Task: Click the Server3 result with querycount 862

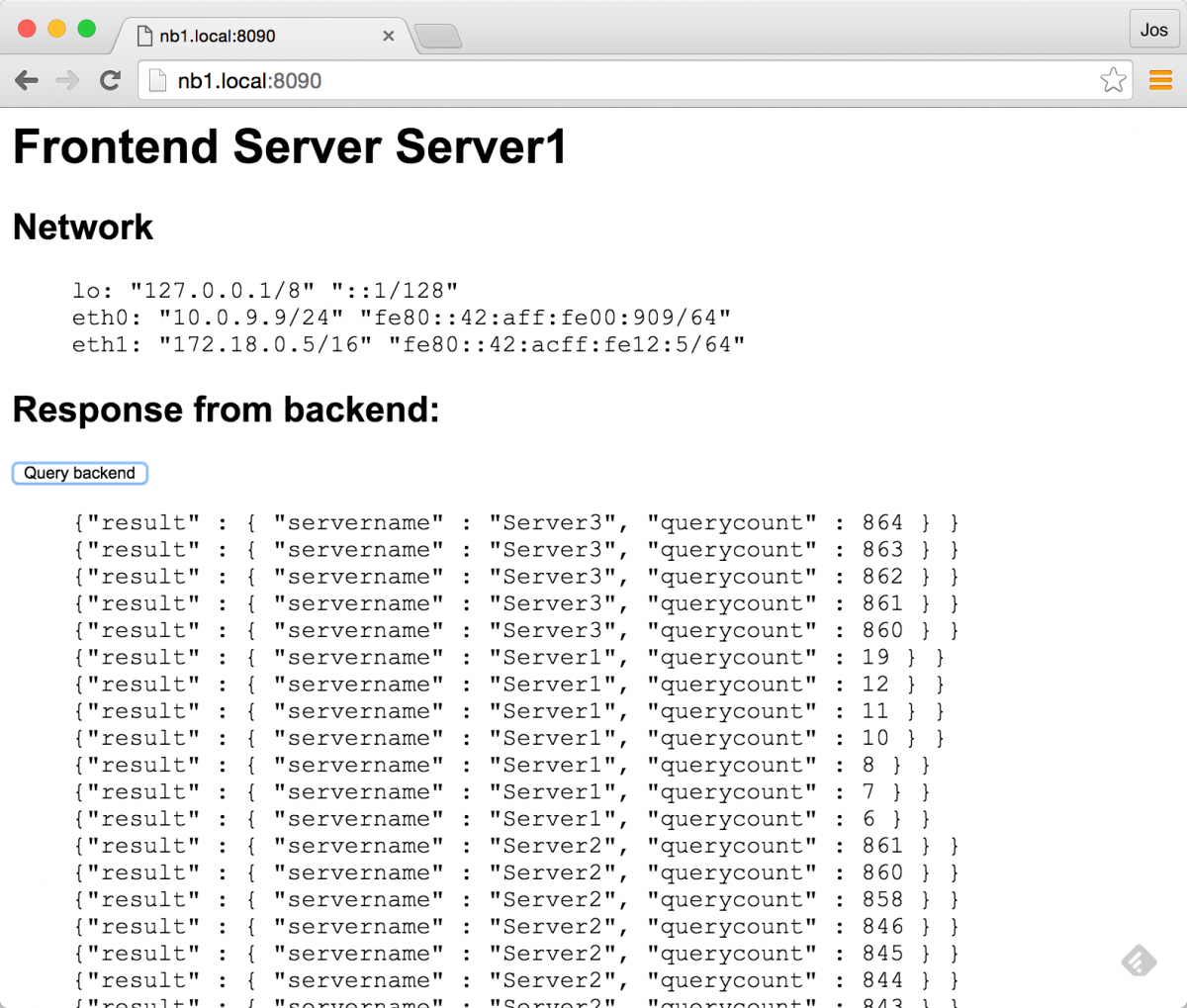Action: (516, 576)
